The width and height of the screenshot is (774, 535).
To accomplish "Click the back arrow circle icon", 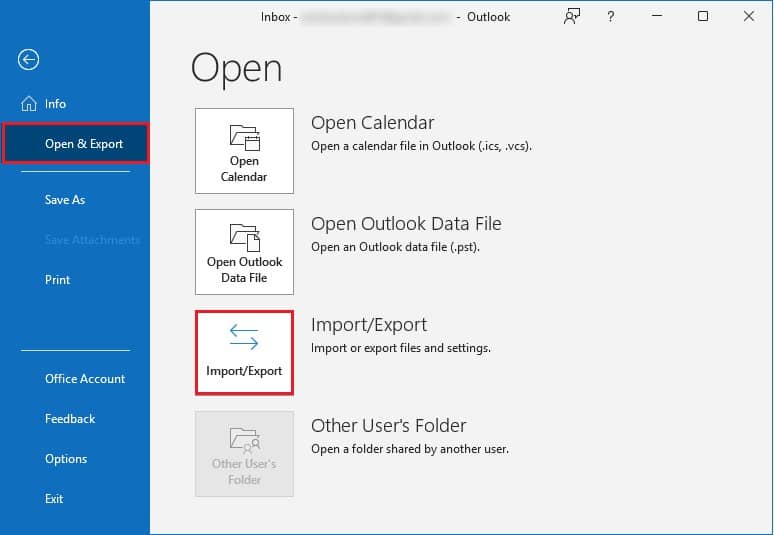I will (29, 60).
